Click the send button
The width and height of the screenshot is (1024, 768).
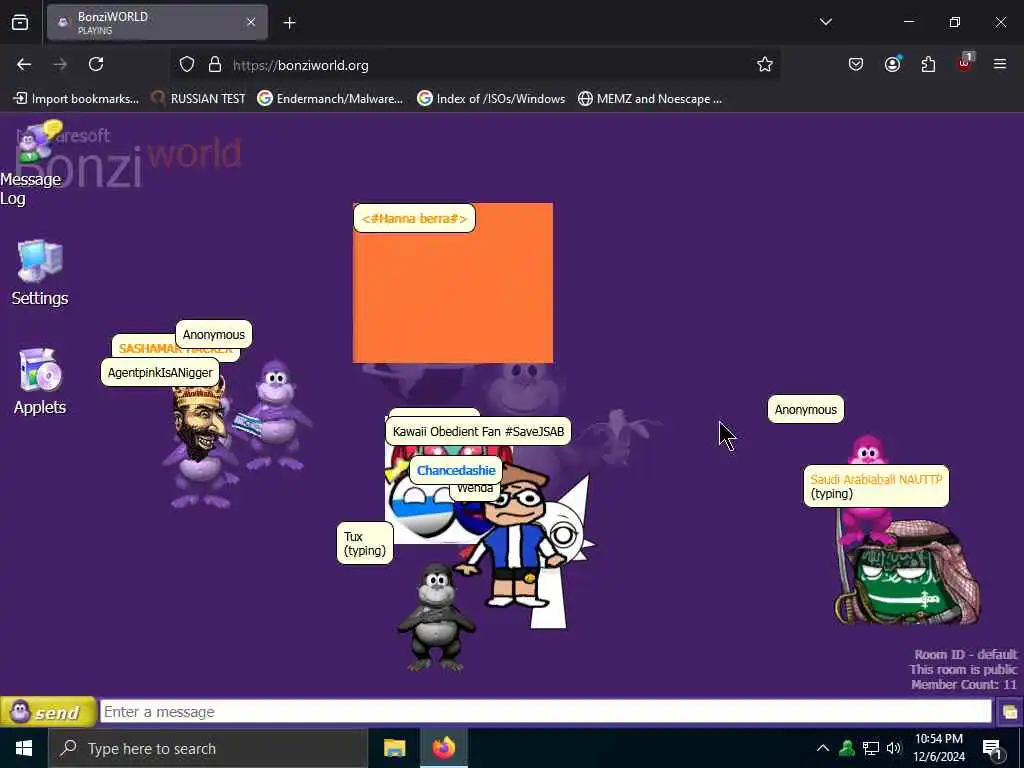48,712
